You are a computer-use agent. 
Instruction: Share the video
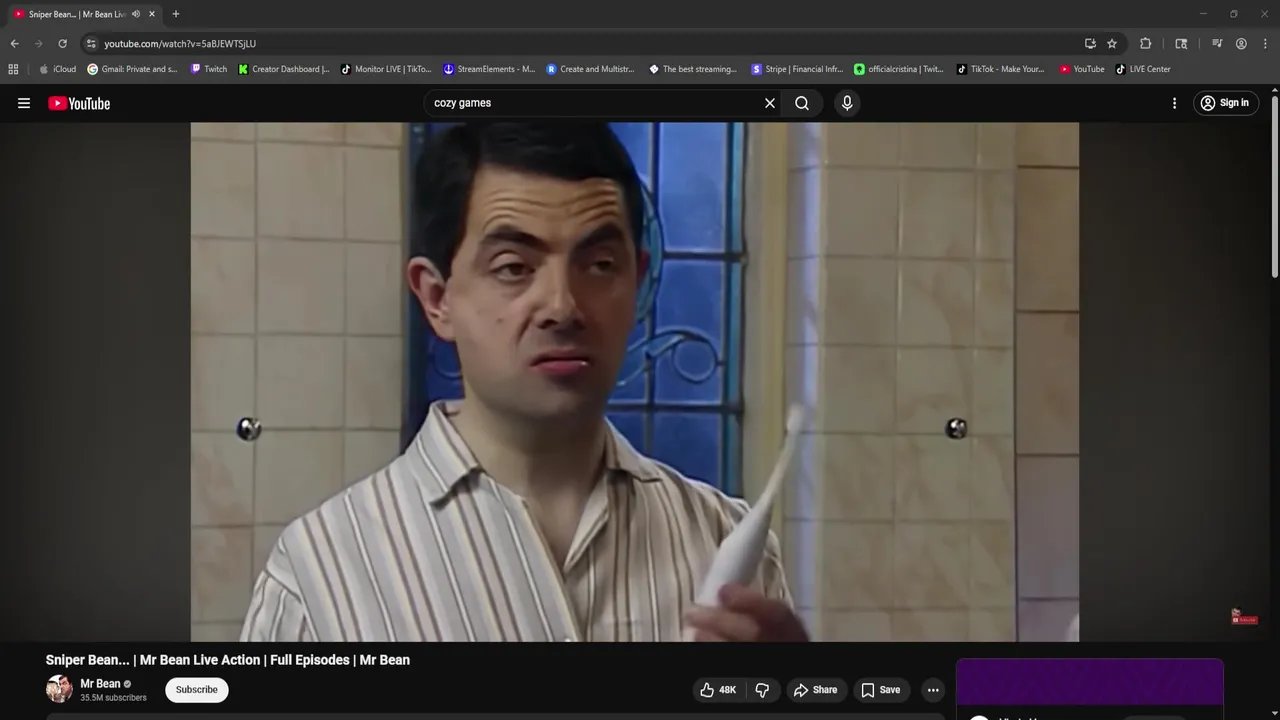815,690
